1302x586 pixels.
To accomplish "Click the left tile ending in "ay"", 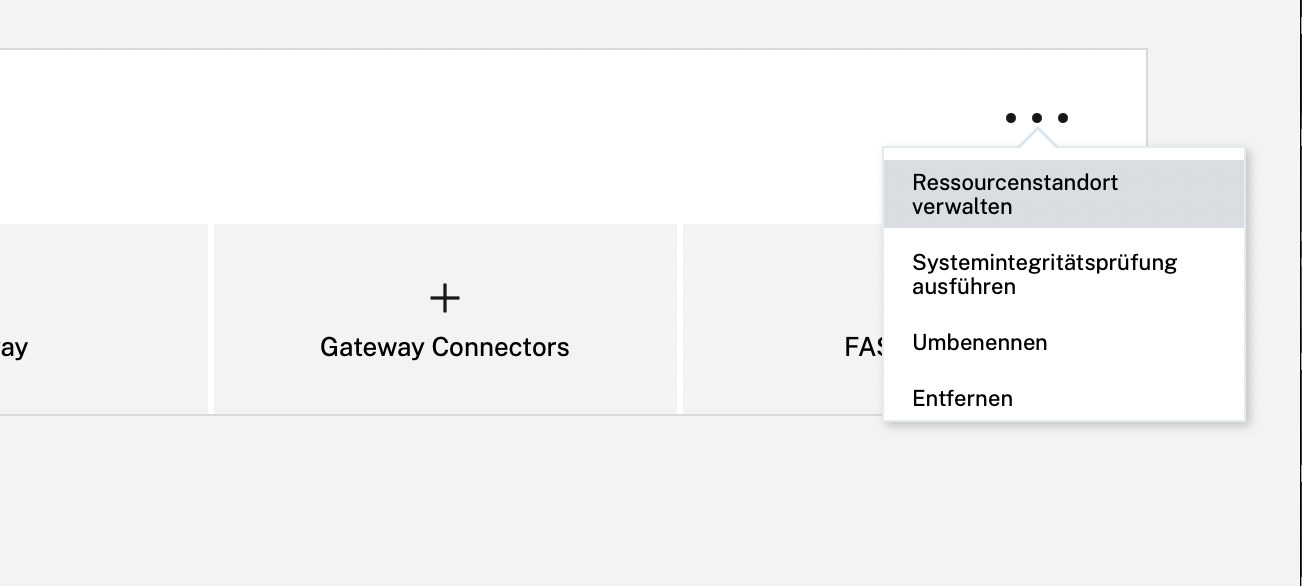I will pyautogui.click(x=104, y=318).
